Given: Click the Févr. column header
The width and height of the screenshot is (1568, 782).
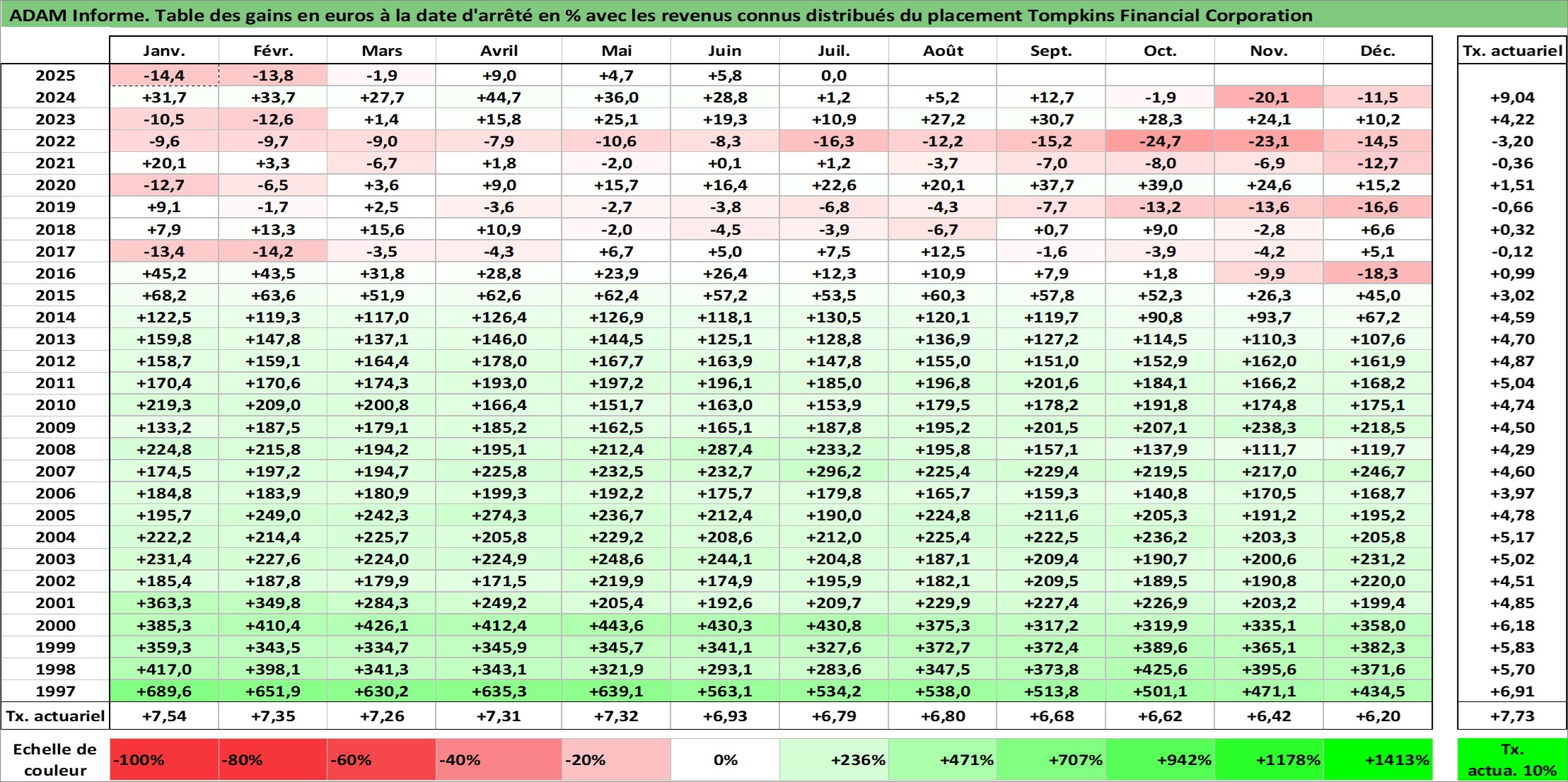Looking at the screenshot, I should pyautogui.click(x=273, y=50).
